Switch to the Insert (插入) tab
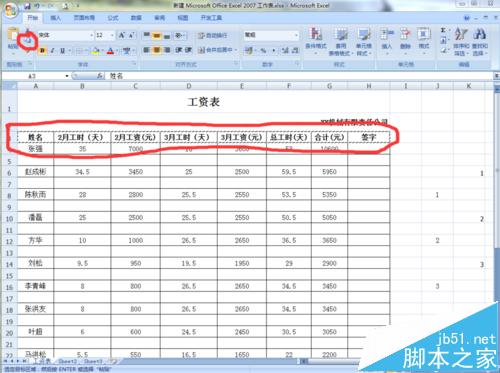The image size is (500, 373). pyautogui.click(x=55, y=18)
